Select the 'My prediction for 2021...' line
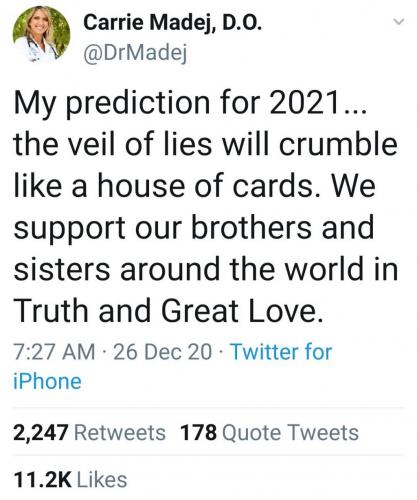417x500 pixels. pyautogui.click(x=190, y=103)
